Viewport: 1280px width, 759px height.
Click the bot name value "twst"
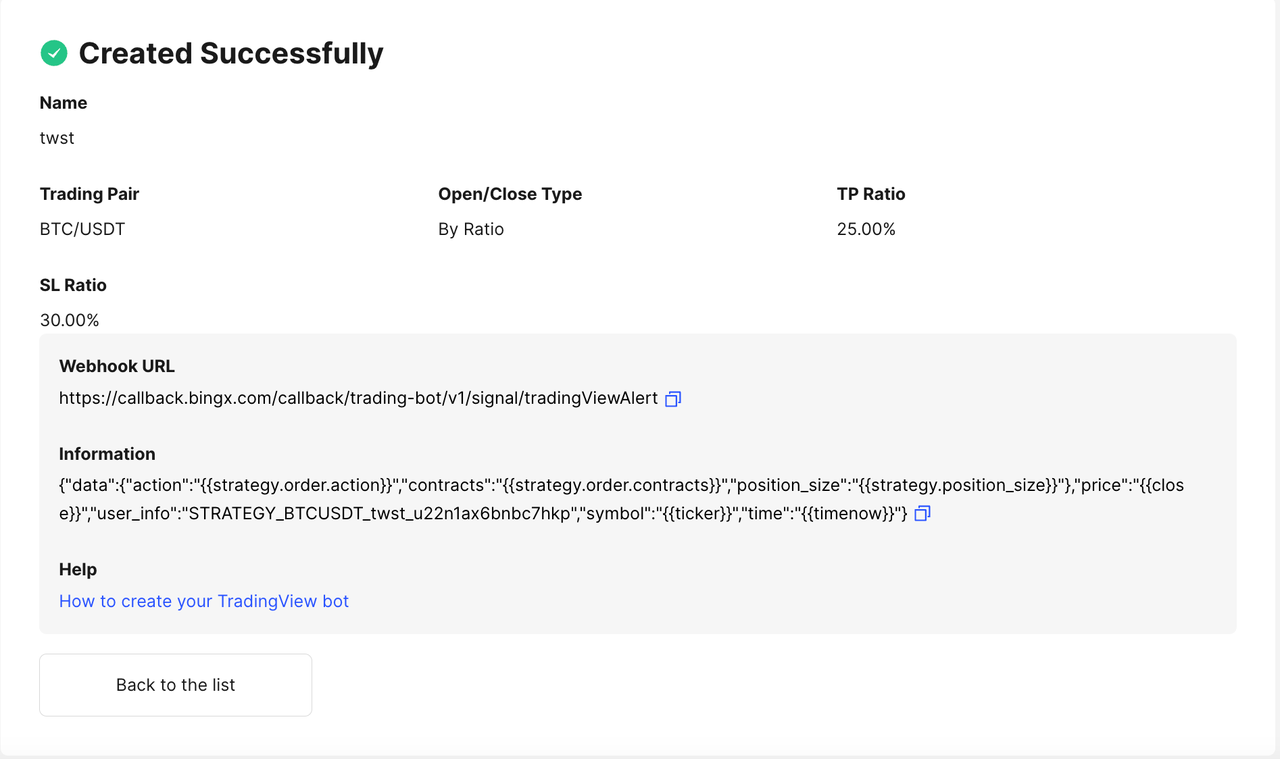[57, 138]
